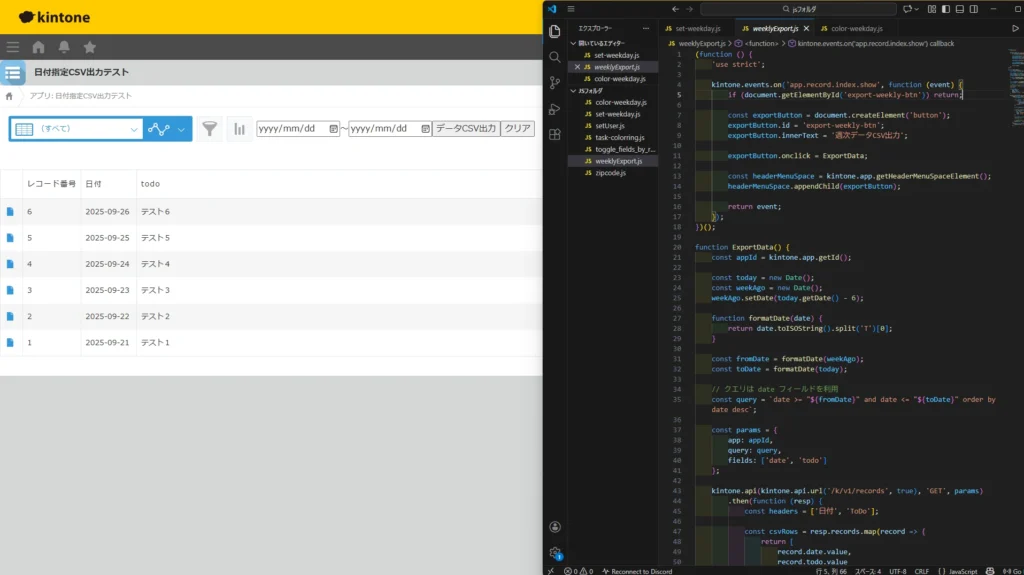
Task: Open kintone notifications bell icon
Action: [64, 47]
